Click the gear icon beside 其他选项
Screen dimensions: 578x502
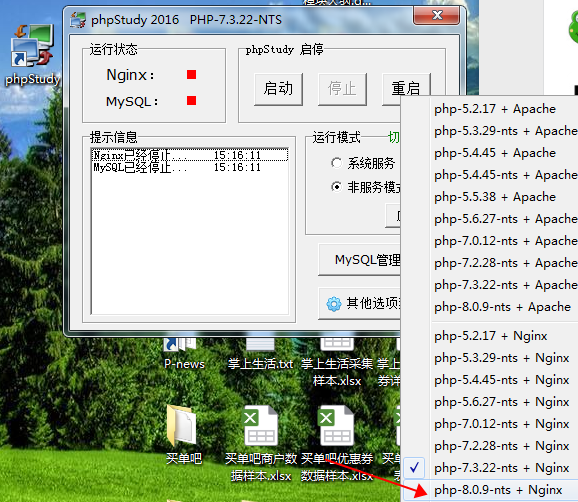(334, 304)
